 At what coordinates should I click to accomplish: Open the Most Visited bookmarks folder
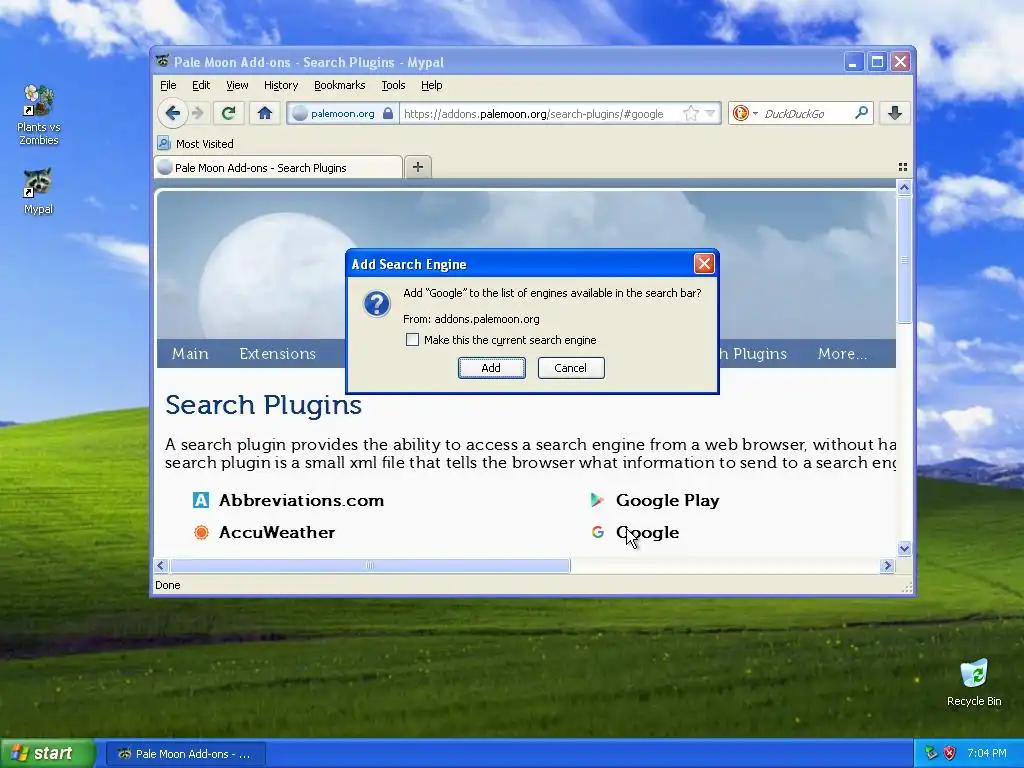pyautogui.click(x=195, y=144)
